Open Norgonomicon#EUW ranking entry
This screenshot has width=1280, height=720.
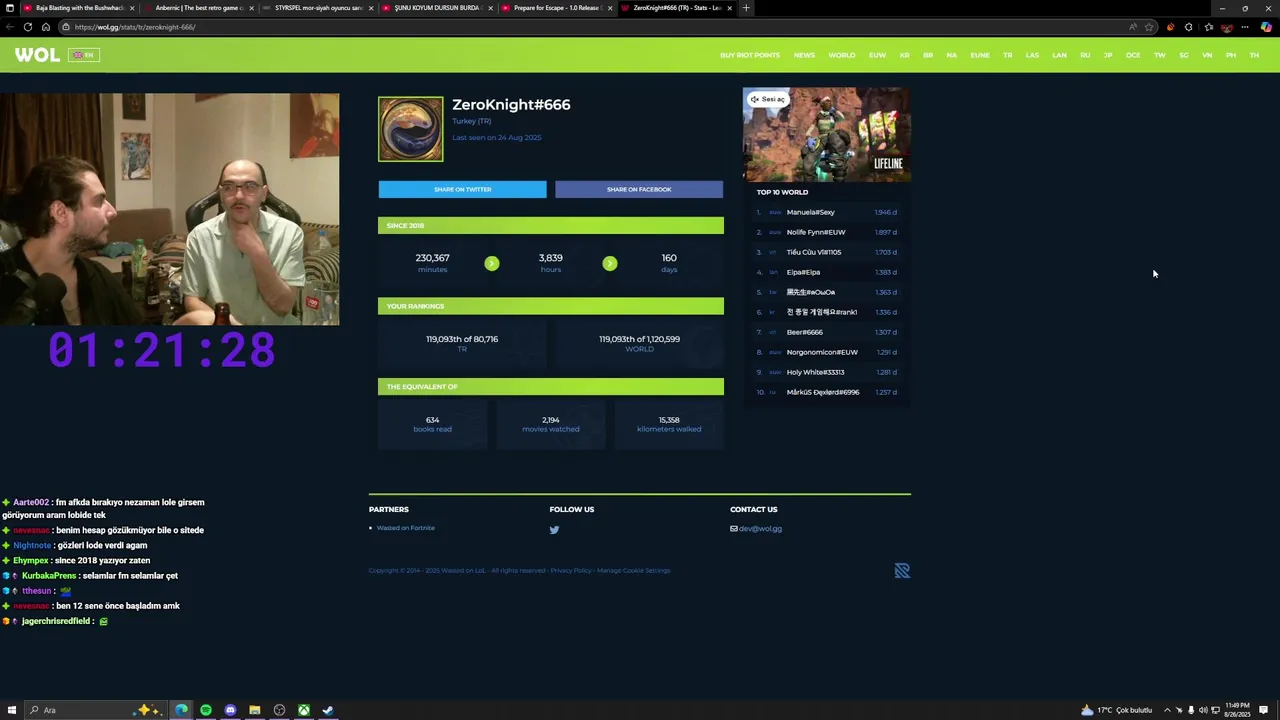[822, 352]
